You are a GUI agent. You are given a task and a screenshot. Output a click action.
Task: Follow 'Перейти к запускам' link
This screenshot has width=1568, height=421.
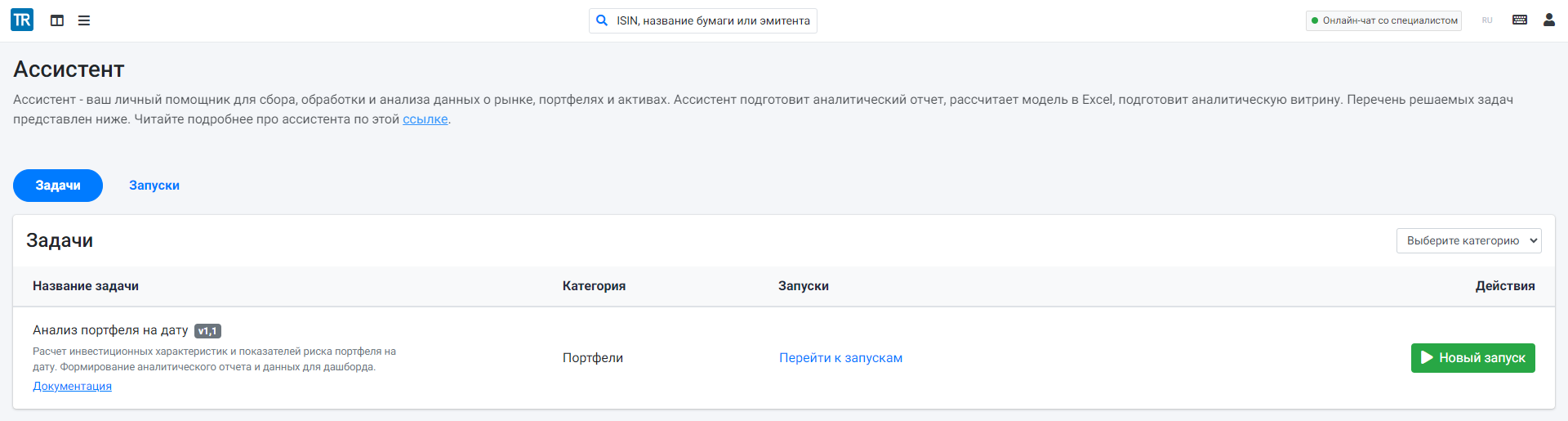point(841,358)
